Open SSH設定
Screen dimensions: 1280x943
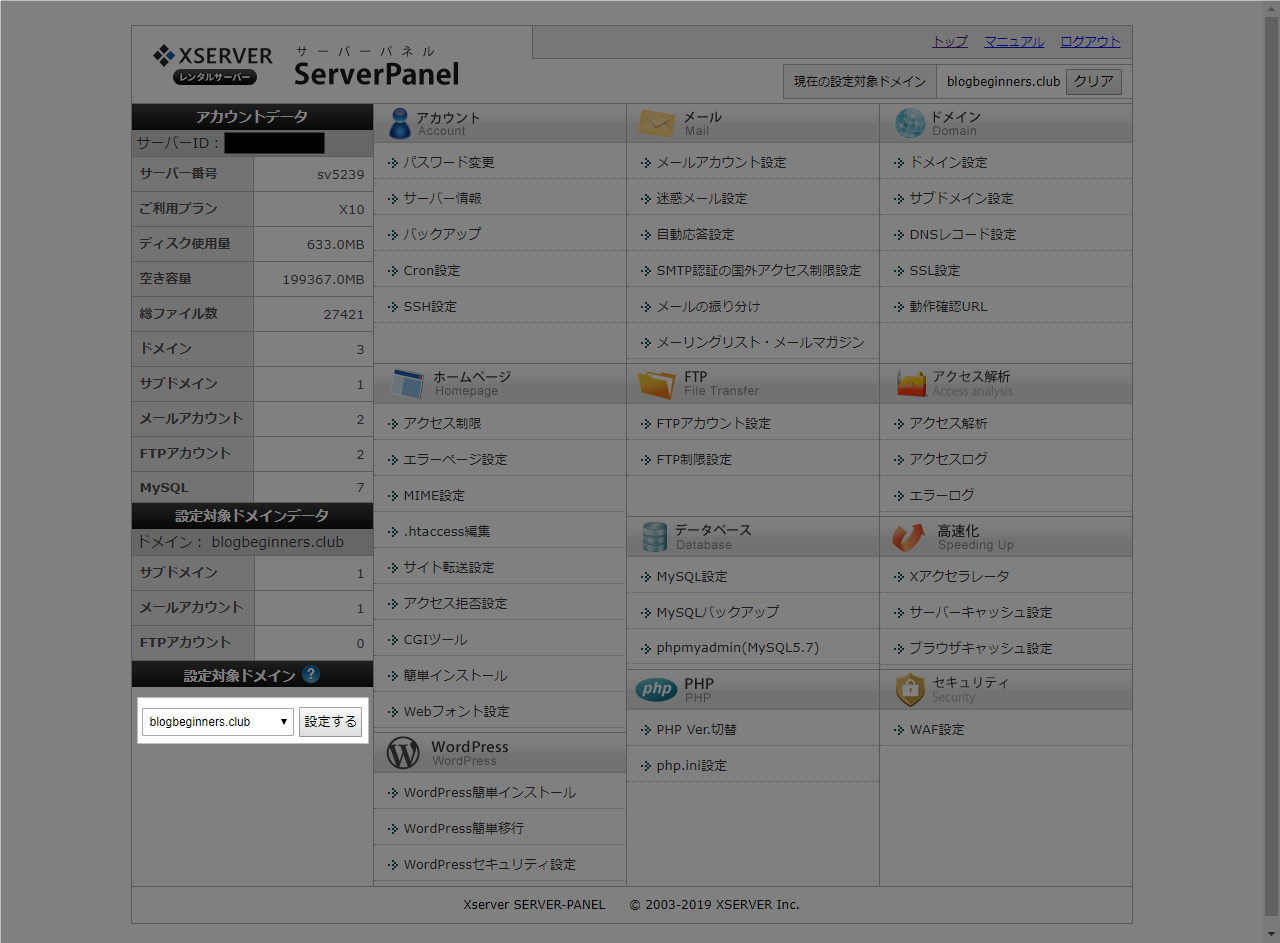[430, 306]
